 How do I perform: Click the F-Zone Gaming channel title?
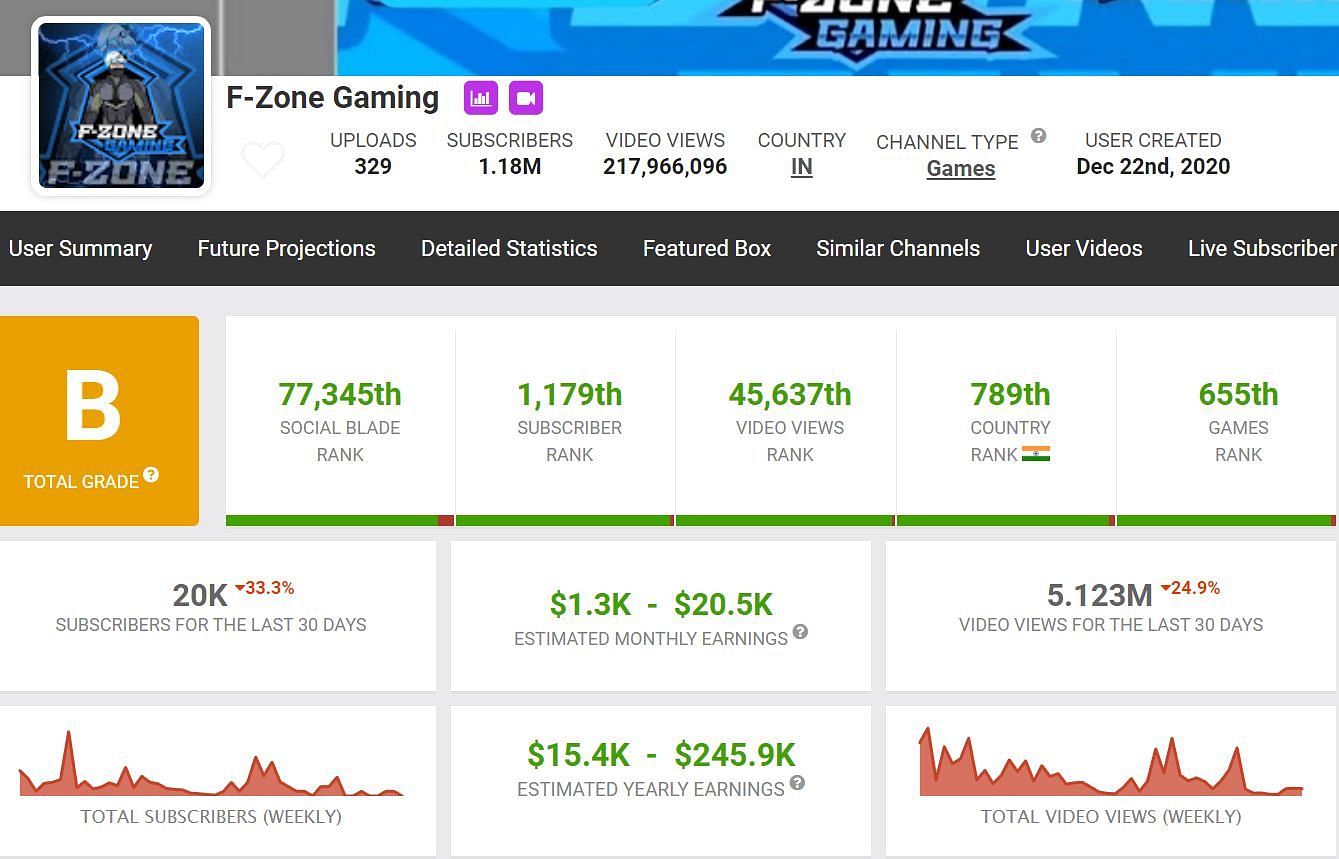333,97
